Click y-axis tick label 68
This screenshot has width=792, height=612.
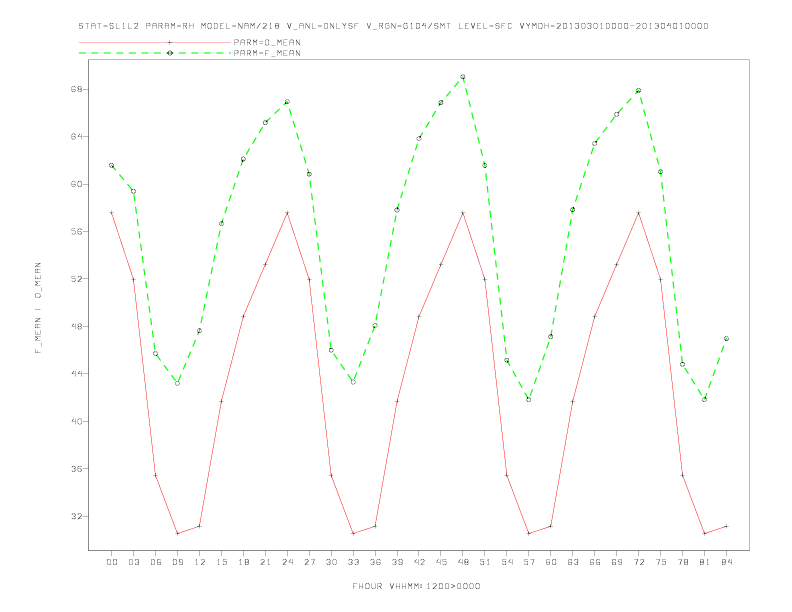coord(77,89)
